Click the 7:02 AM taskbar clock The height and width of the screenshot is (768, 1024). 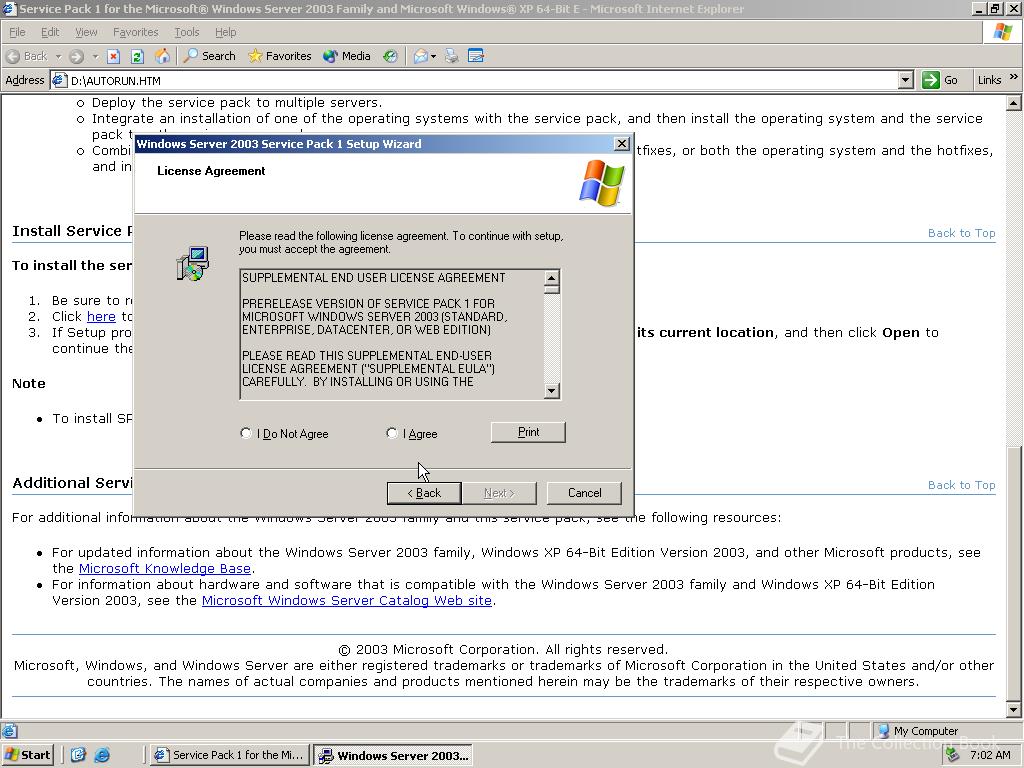pos(990,755)
